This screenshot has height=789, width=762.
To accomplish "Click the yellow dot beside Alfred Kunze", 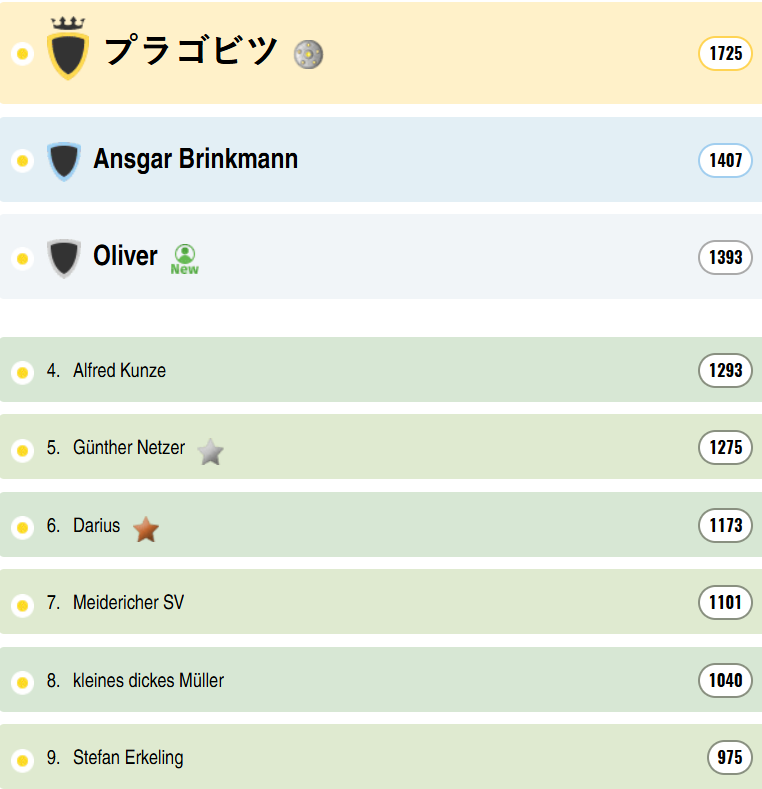I will pyautogui.click(x=22, y=373).
